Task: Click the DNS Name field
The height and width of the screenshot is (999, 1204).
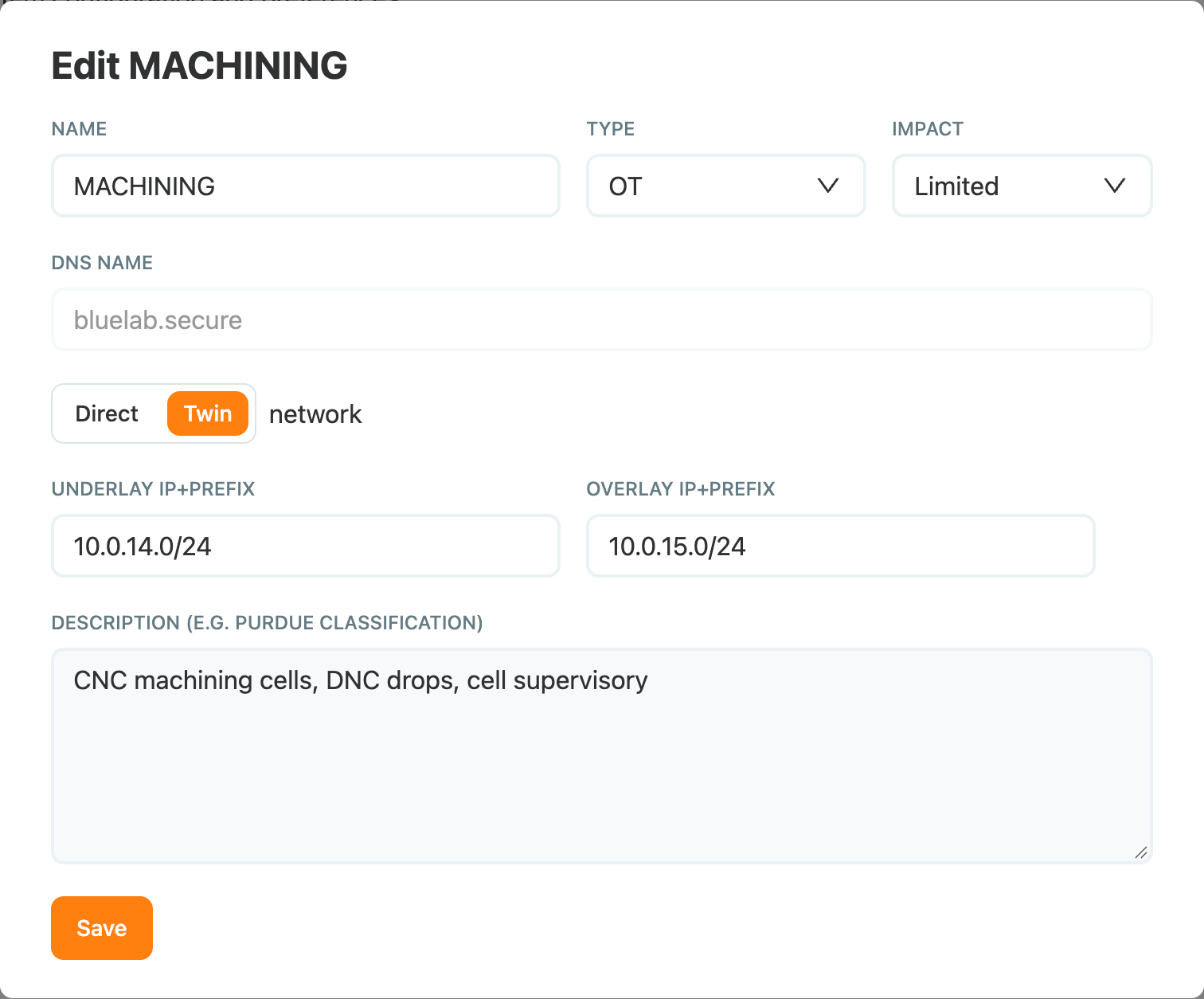Action: [x=602, y=320]
